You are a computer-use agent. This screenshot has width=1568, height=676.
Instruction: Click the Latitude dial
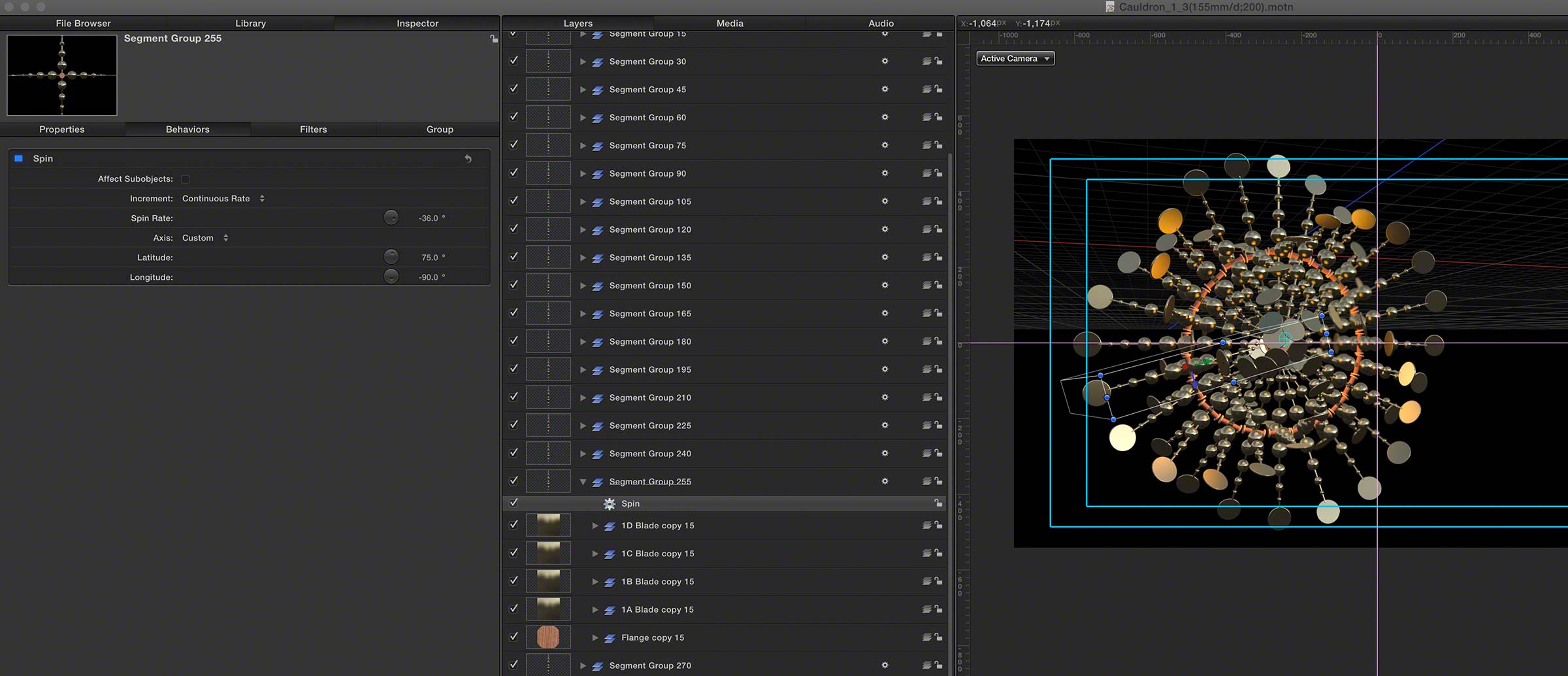(391, 257)
